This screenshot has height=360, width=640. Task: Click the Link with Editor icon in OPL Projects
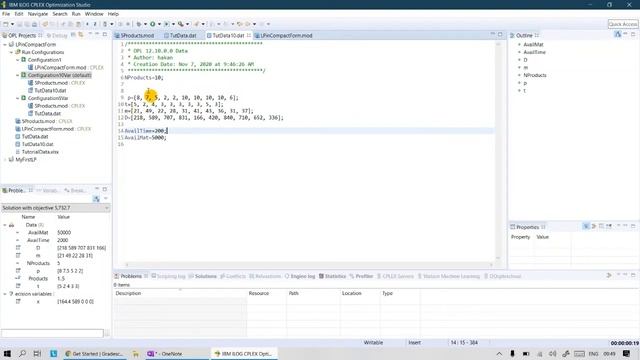pyautogui.click(x=81, y=35)
